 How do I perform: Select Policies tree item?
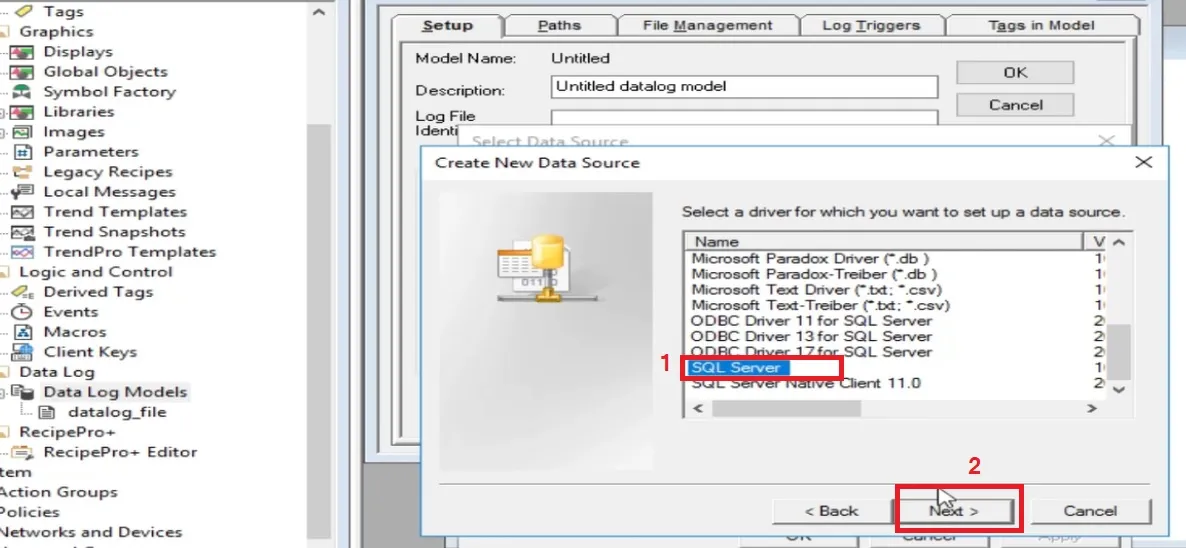(29, 512)
